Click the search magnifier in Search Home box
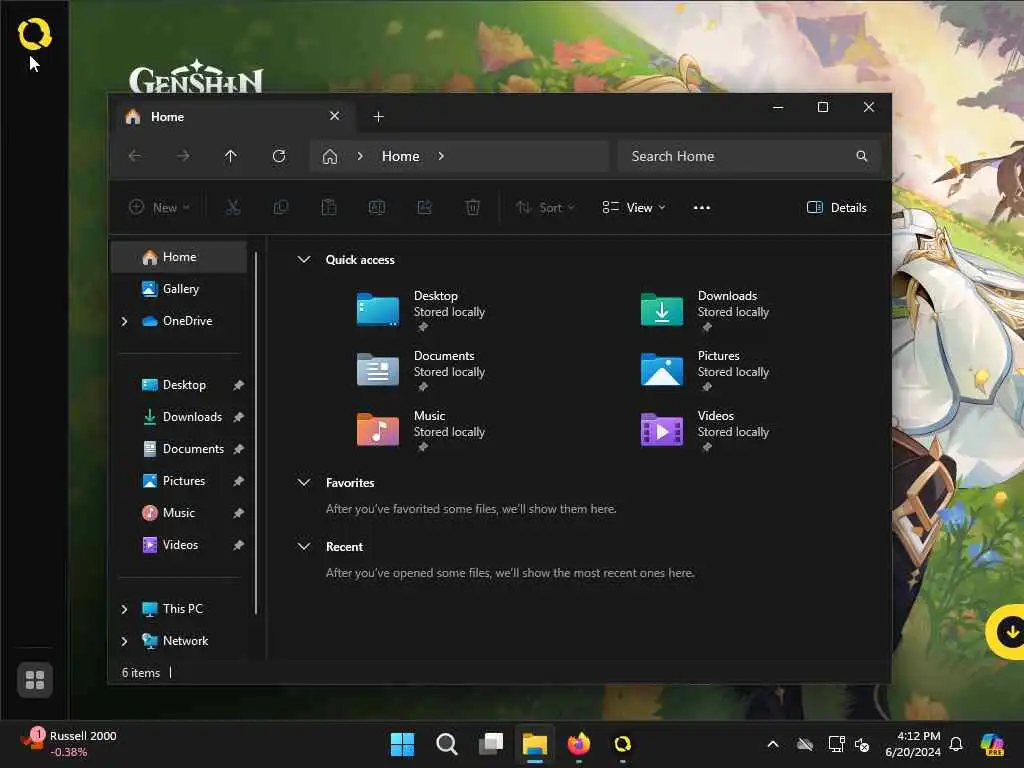 [x=861, y=156]
